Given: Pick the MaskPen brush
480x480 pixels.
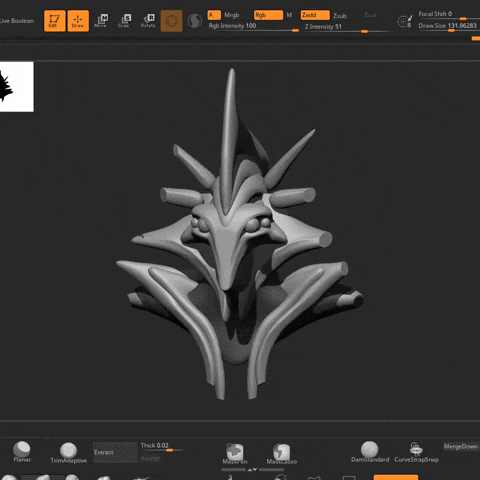Looking at the screenshot, I should tap(235, 454).
